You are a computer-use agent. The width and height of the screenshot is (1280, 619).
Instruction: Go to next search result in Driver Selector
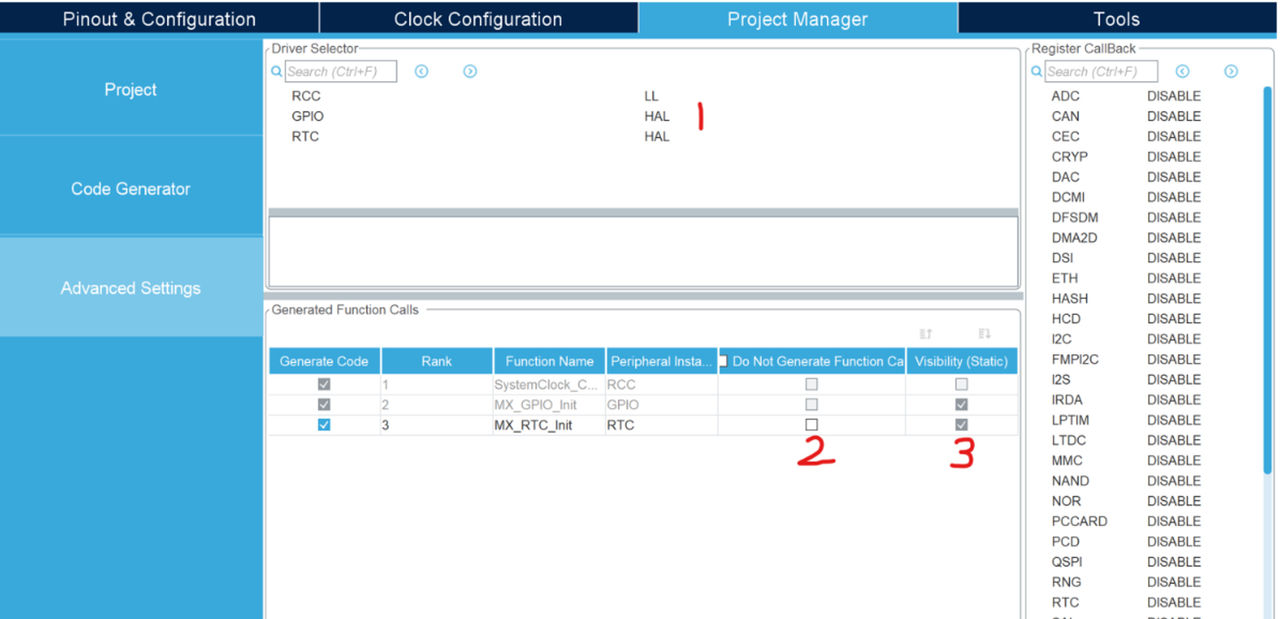click(x=470, y=71)
